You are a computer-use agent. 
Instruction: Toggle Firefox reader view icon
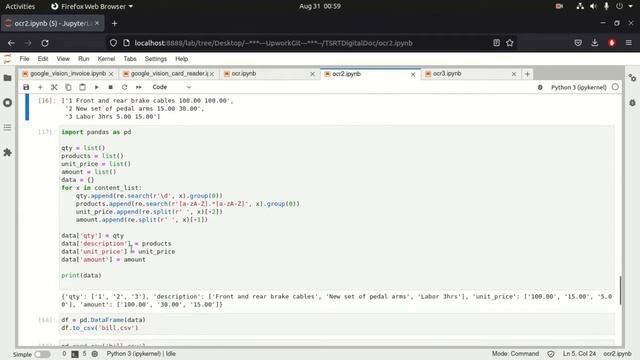[x=496, y=43]
